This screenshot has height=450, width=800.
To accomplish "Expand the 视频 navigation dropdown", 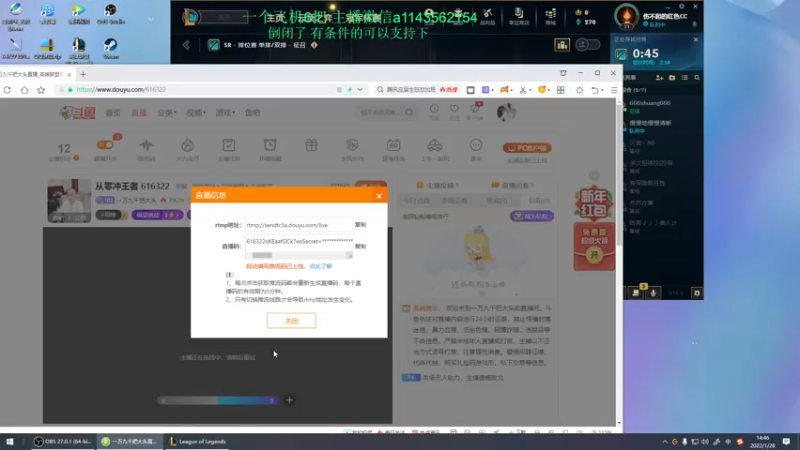I will pos(195,113).
